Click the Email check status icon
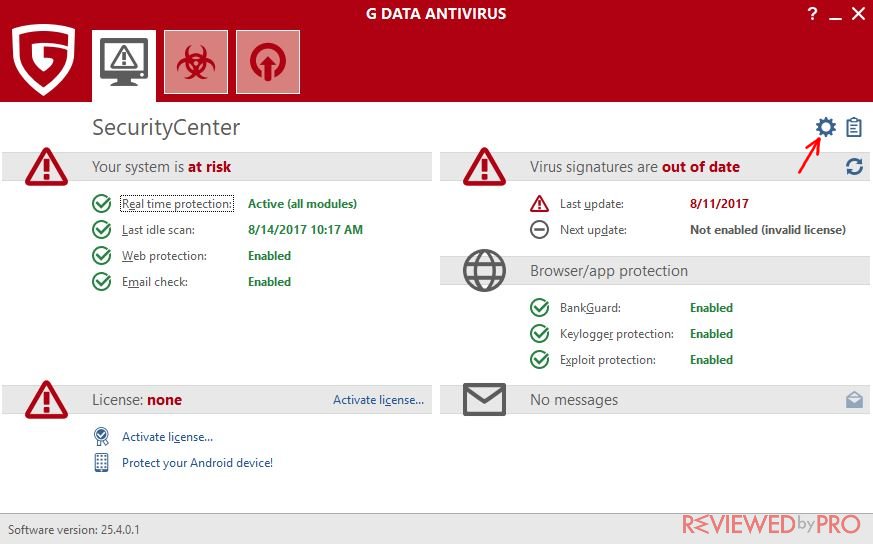Screen dimensions: 873x544 coord(101,282)
